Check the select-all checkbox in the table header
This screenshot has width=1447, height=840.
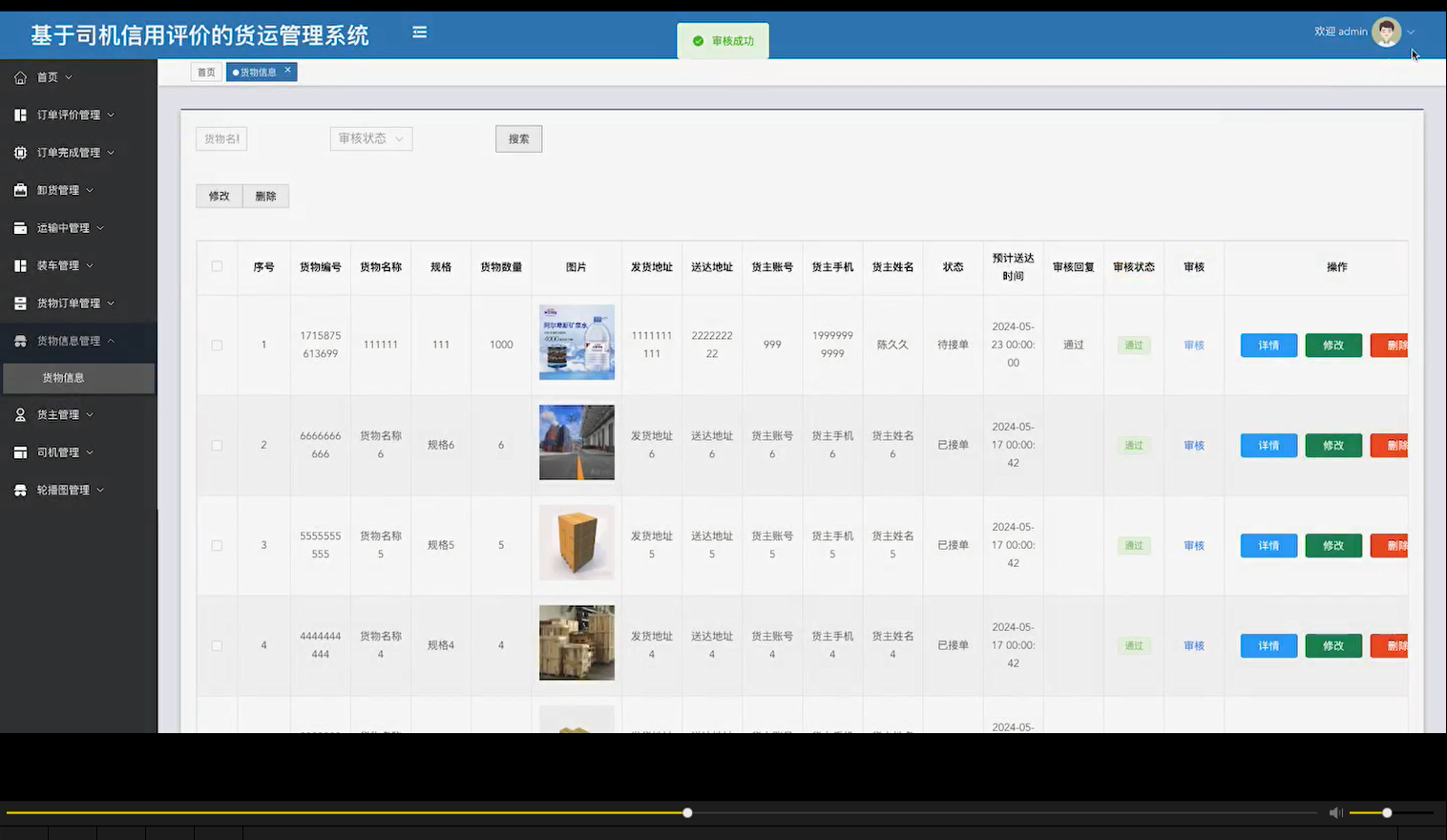click(217, 267)
